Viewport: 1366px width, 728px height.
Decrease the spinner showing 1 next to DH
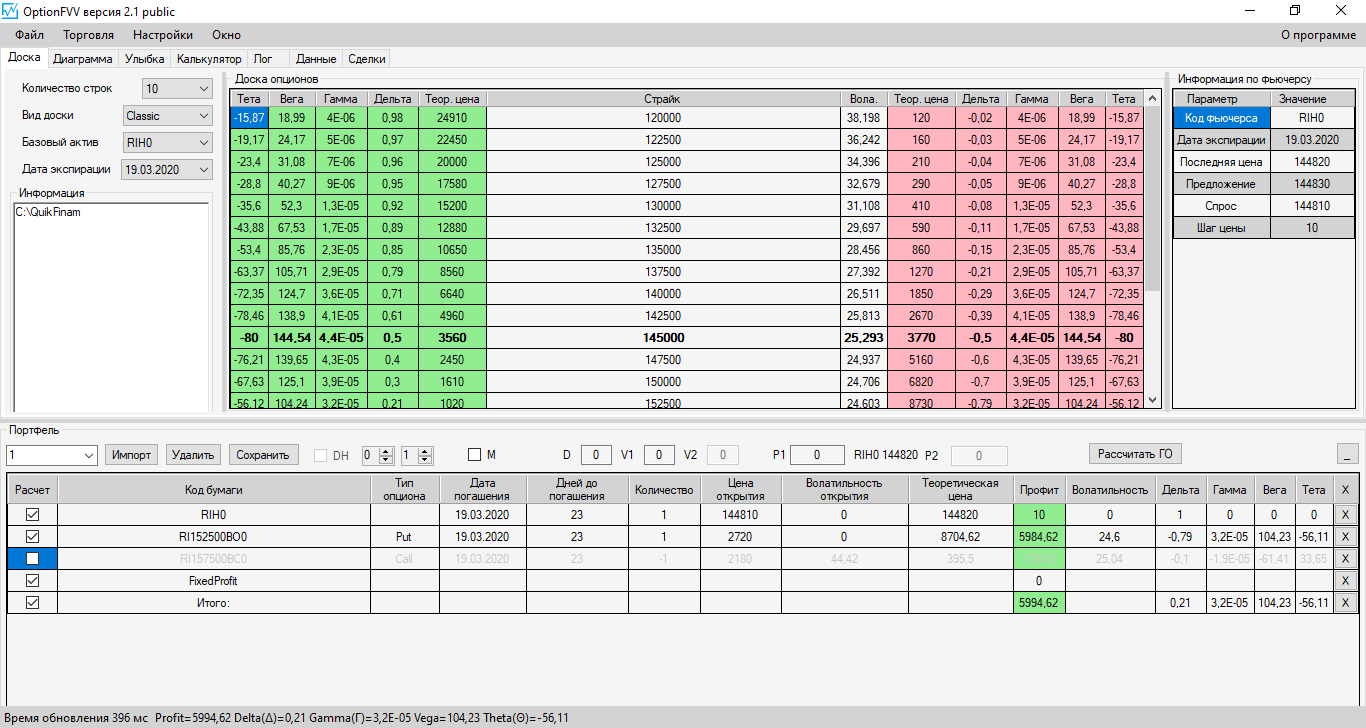tap(426, 460)
